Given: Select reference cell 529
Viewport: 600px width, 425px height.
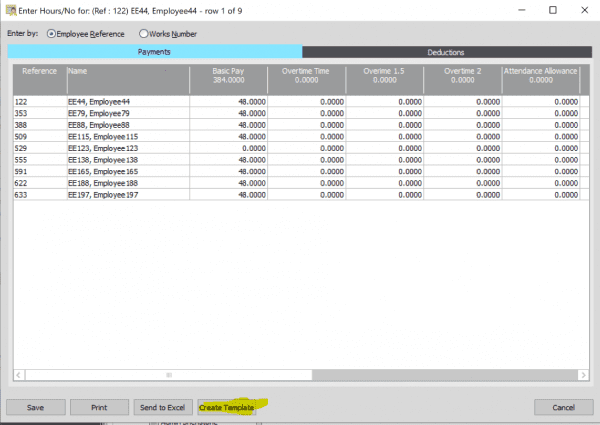Looking at the screenshot, I should pos(40,148).
